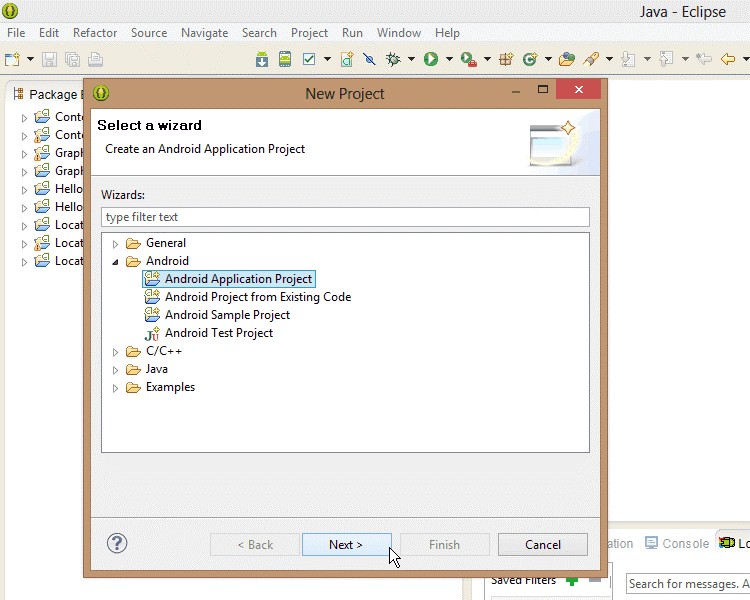Screen dimensions: 750x600
Task: Expand the General wizard folder
Action: [116, 243]
